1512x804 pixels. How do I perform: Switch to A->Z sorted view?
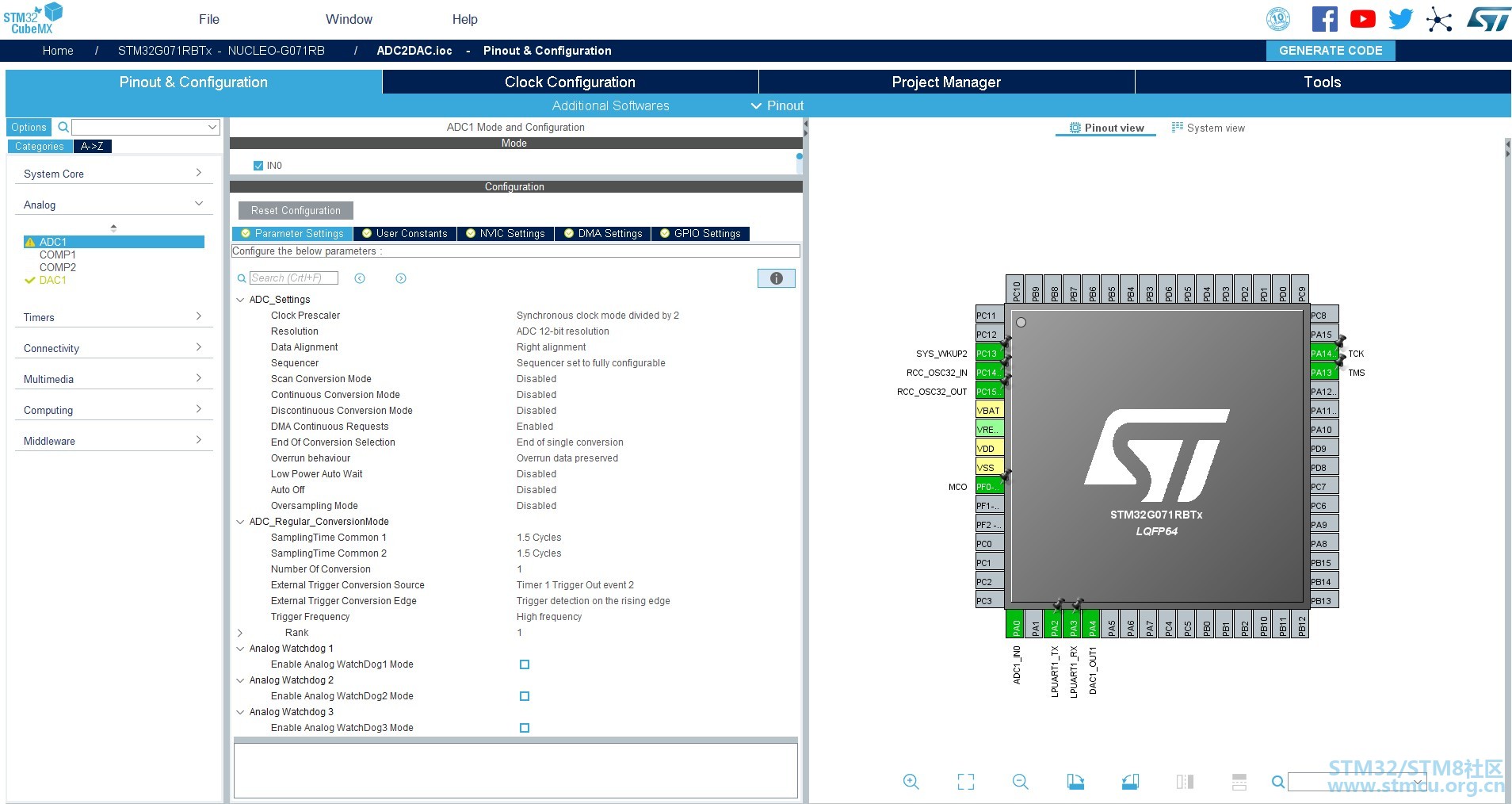[x=92, y=146]
